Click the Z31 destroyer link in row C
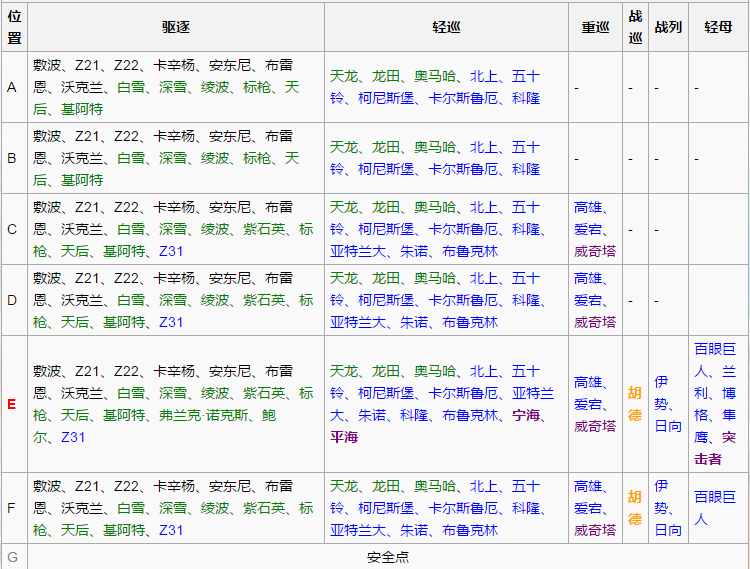750x569 pixels. (x=171, y=251)
